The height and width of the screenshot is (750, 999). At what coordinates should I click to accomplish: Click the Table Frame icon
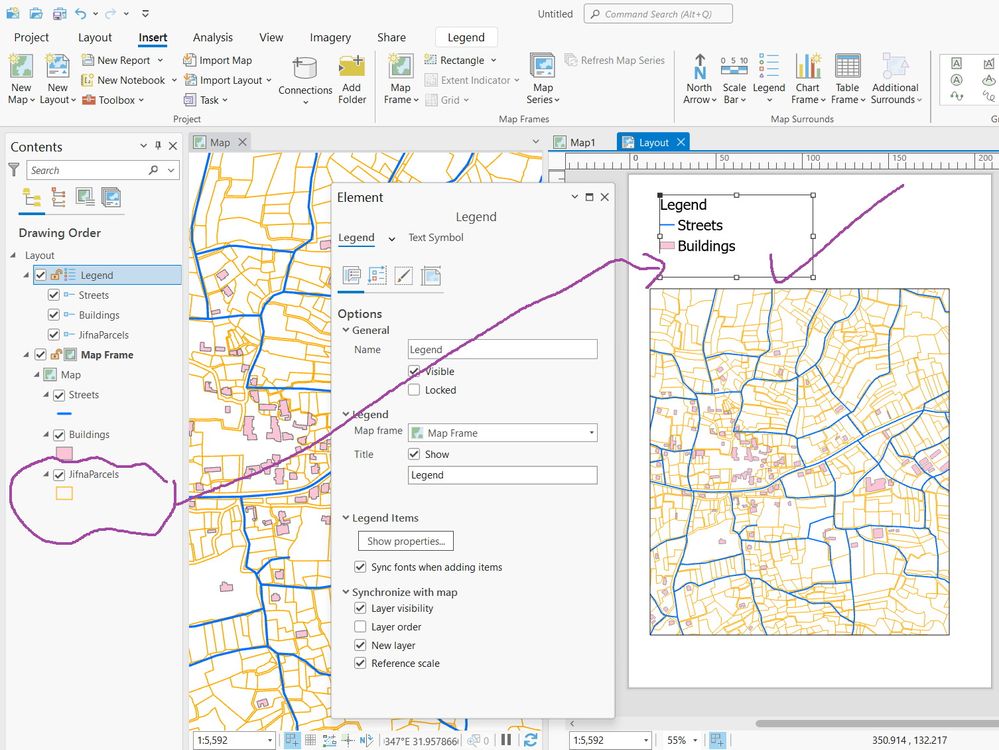point(846,67)
